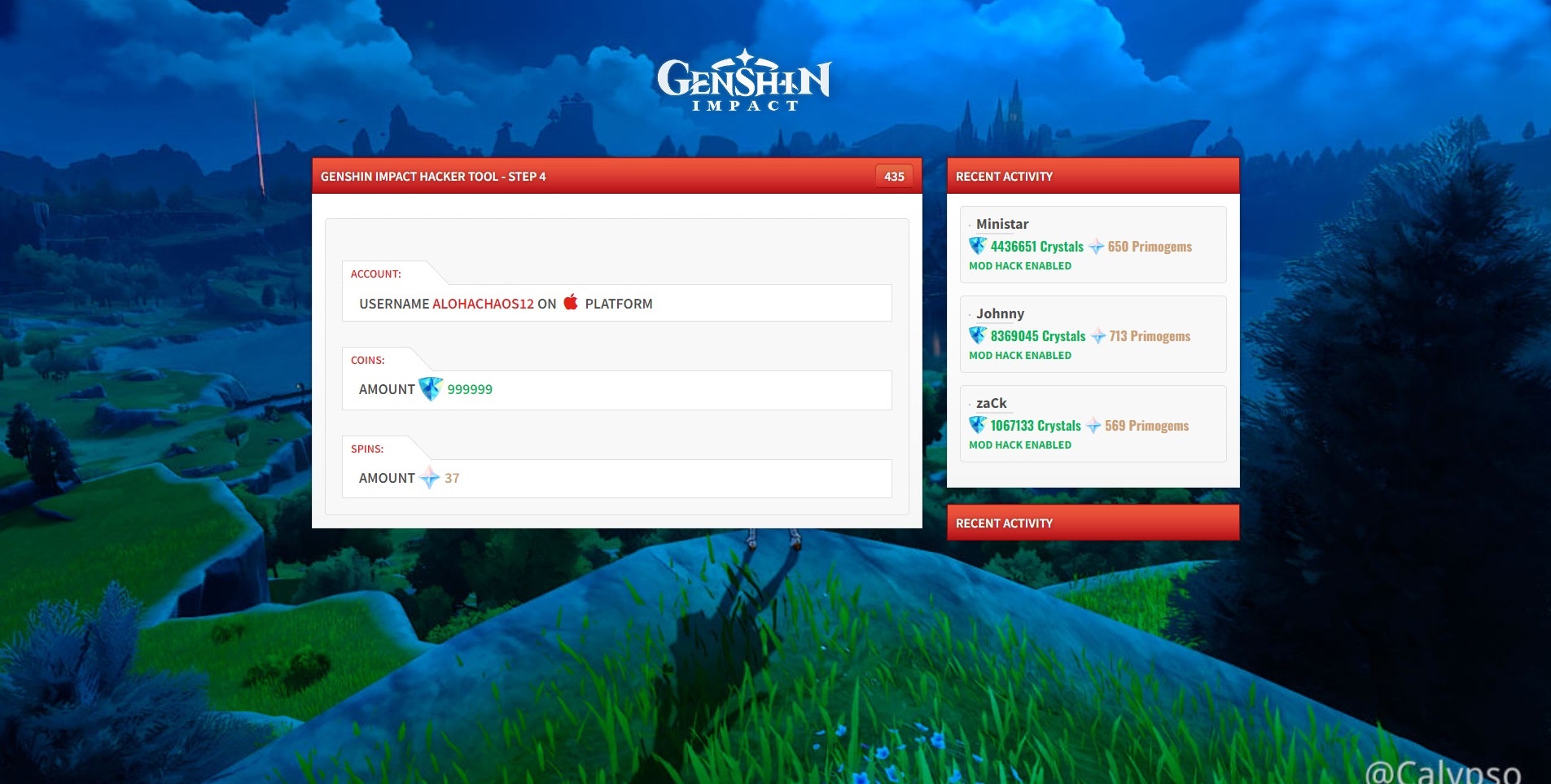This screenshot has height=784, width=1551.
Task: Click 650 Primogems text
Action: point(1150,247)
